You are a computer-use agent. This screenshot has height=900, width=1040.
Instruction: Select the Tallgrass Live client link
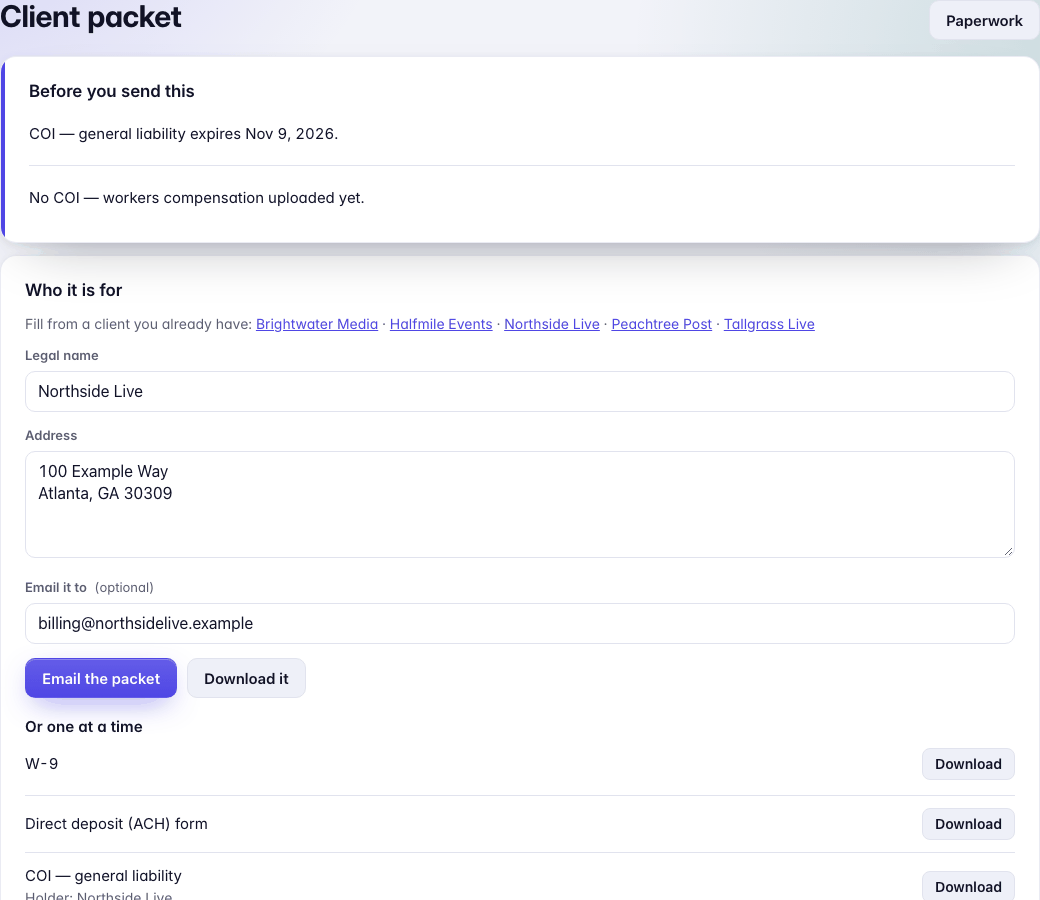769,324
